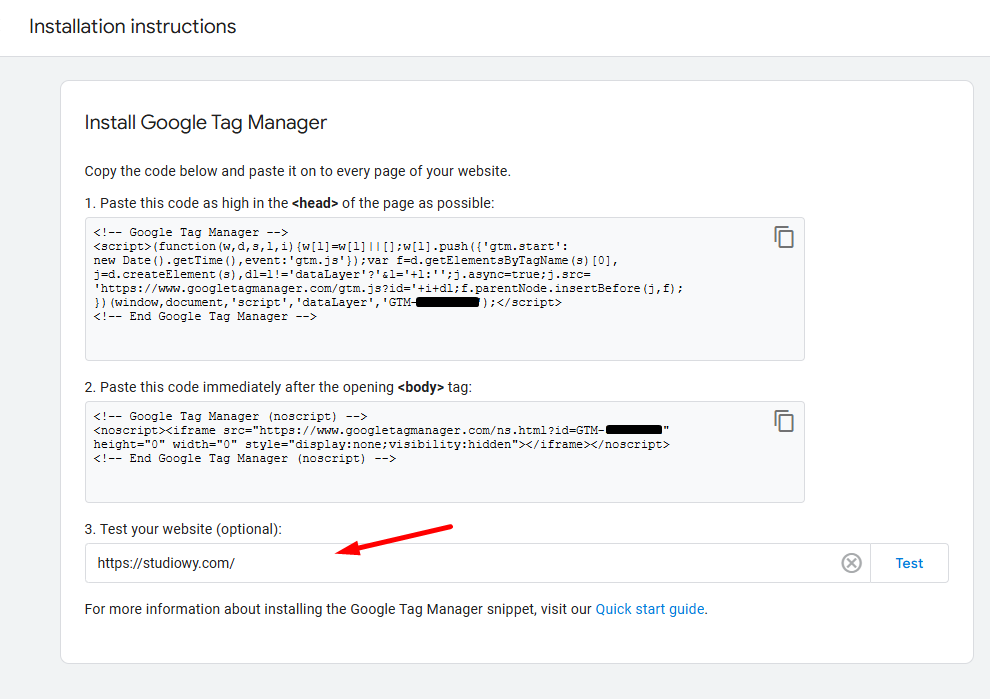
Task: Click the step 2 body instruction text
Action: [x=278, y=387]
